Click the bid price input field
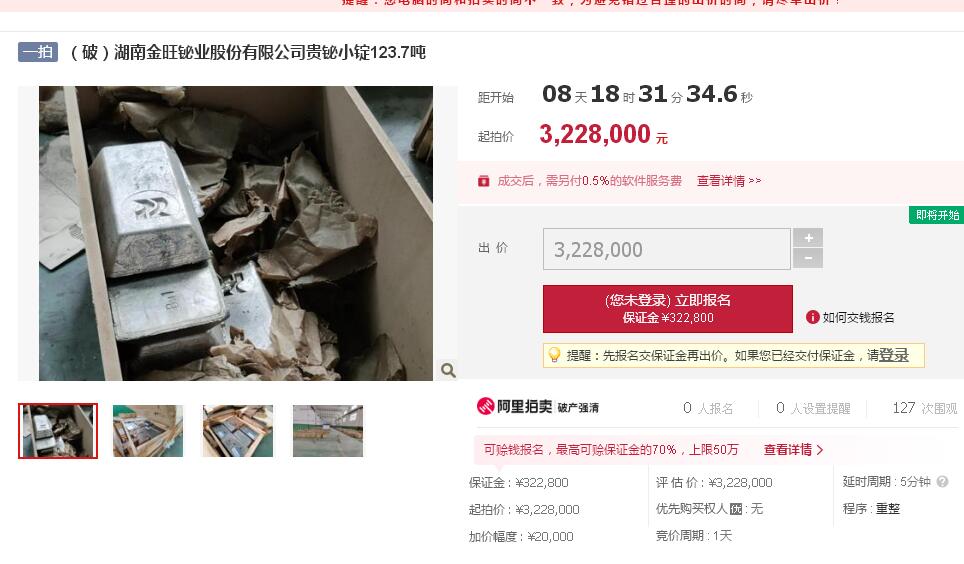This screenshot has height=564, width=964. point(666,249)
